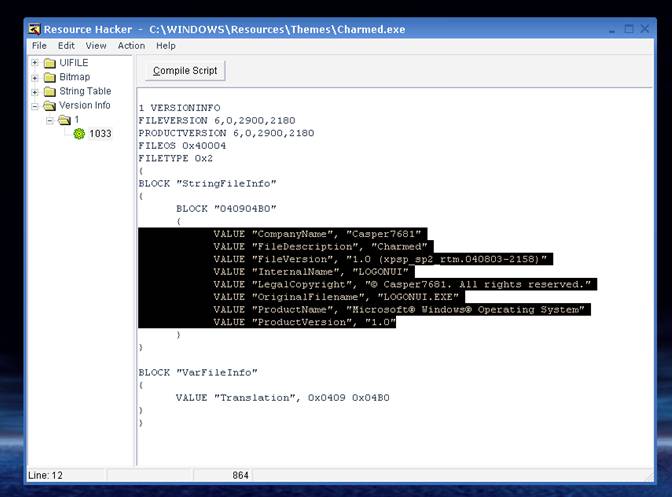Screen dimensions: 672x497
Task: Click the 864 status bar value
Action: pyautogui.click(x=240, y=475)
